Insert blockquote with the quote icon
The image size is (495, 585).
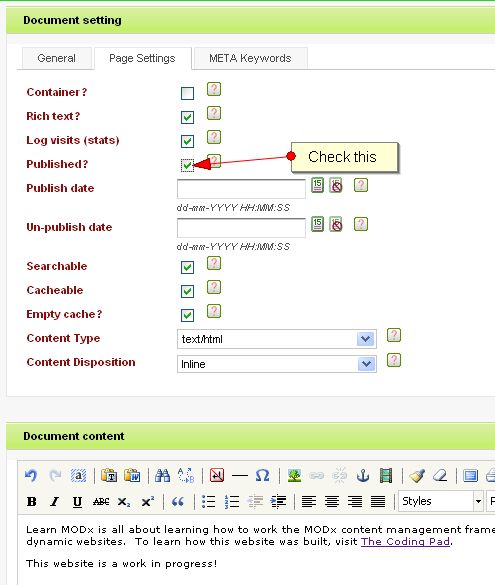[x=178, y=502]
